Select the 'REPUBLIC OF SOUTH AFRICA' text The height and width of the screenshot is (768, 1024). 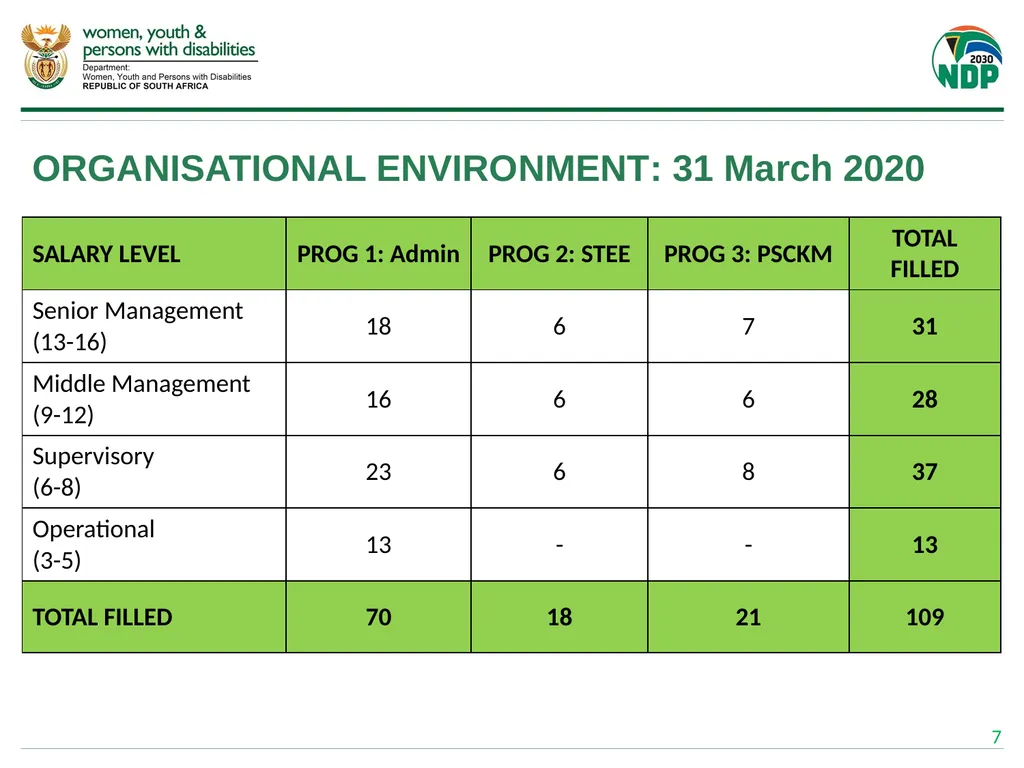[145, 86]
